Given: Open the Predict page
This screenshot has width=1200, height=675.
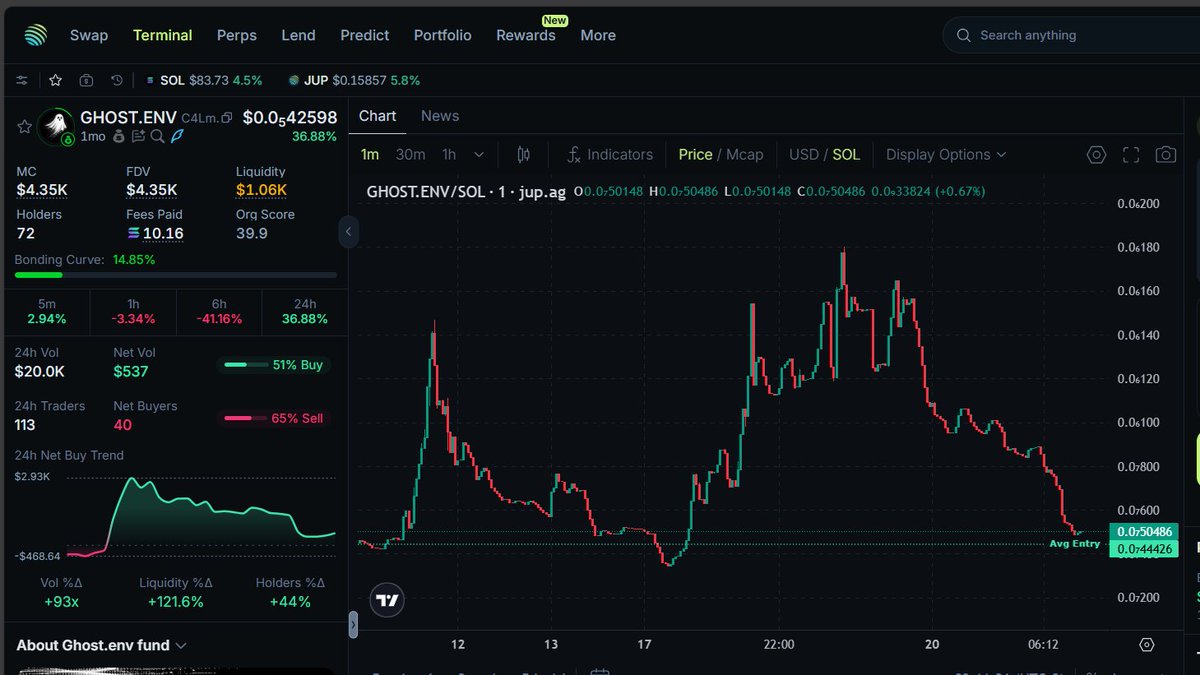Looking at the screenshot, I should pos(365,35).
